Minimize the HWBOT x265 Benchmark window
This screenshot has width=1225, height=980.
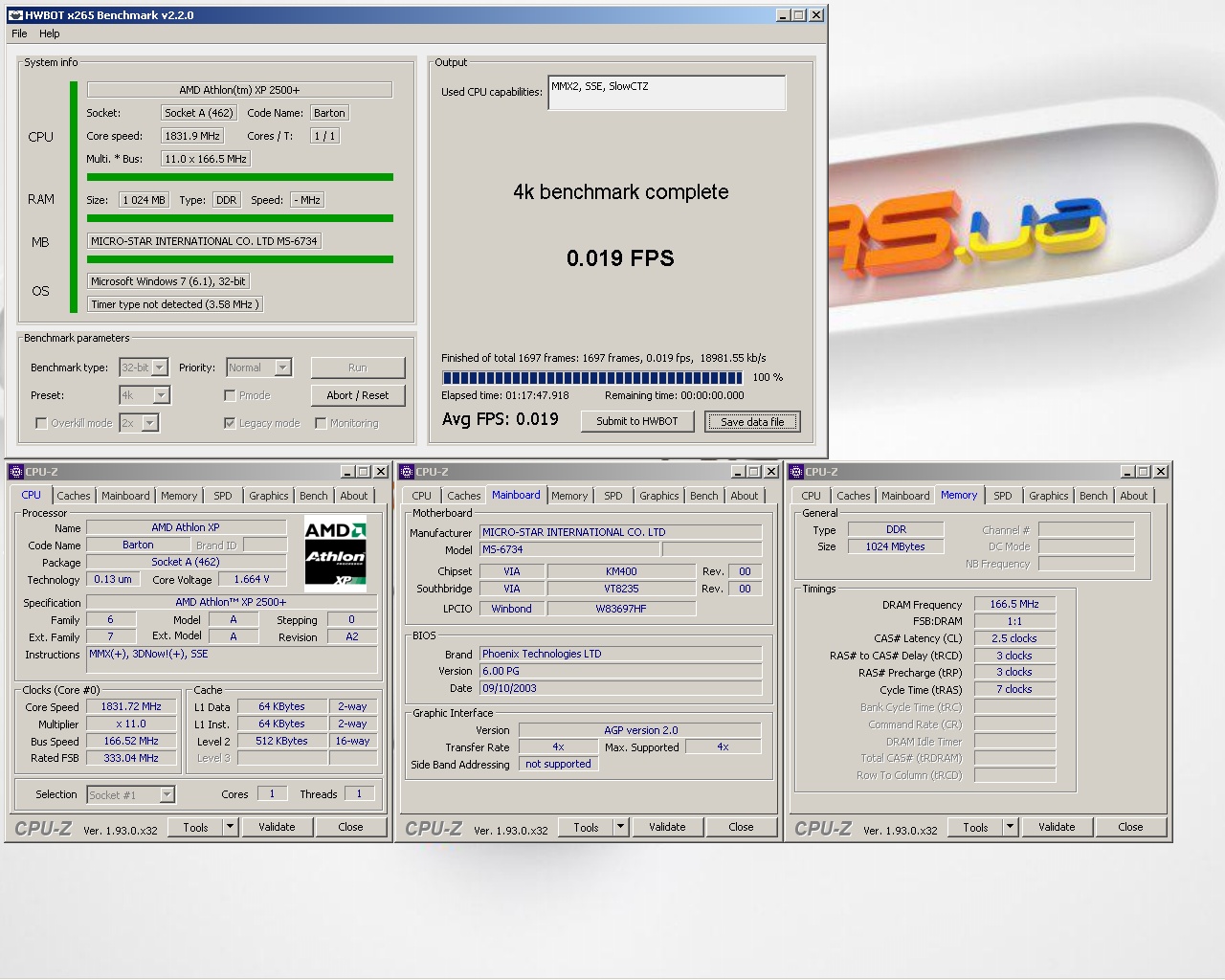(x=783, y=15)
